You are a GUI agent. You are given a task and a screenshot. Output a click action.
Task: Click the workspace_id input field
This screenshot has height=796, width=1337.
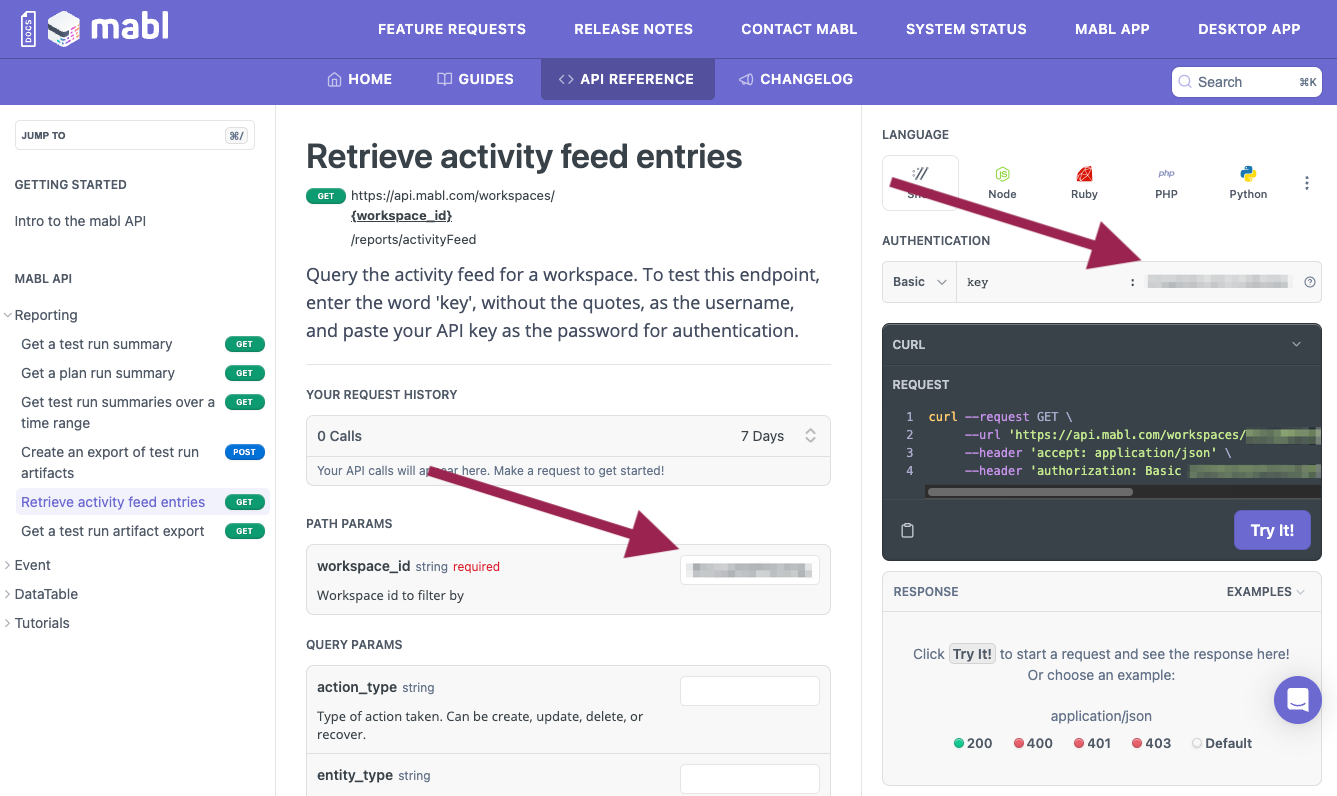tap(750, 570)
